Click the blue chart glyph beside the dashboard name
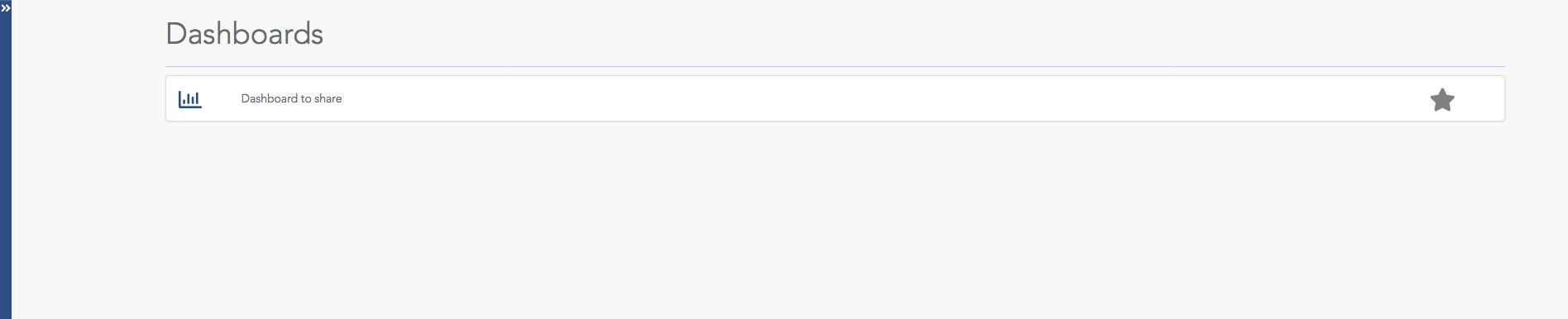 (190, 99)
